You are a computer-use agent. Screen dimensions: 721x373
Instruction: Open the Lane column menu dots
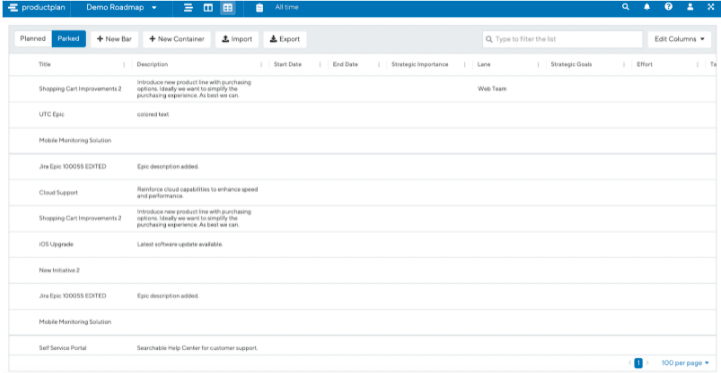(x=538, y=65)
